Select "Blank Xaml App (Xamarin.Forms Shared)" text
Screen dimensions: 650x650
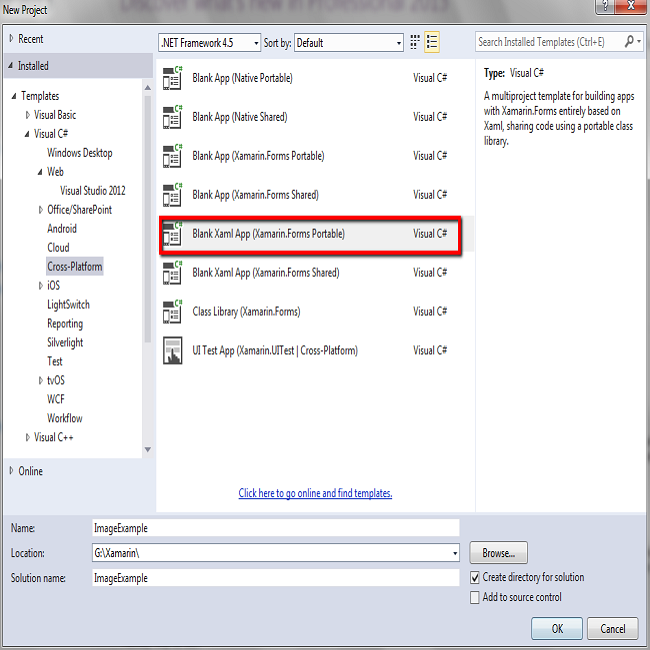pyautogui.click(x=266, y=273)
